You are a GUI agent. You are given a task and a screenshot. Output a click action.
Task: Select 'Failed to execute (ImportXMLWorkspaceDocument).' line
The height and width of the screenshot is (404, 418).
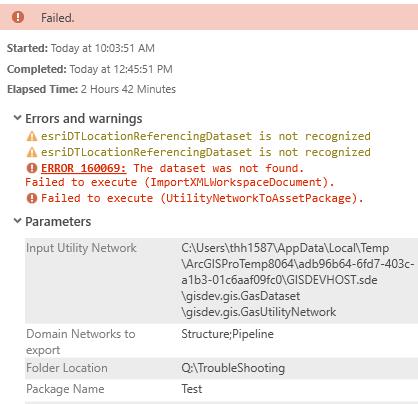pyautogui.click(x=180, y=182)
